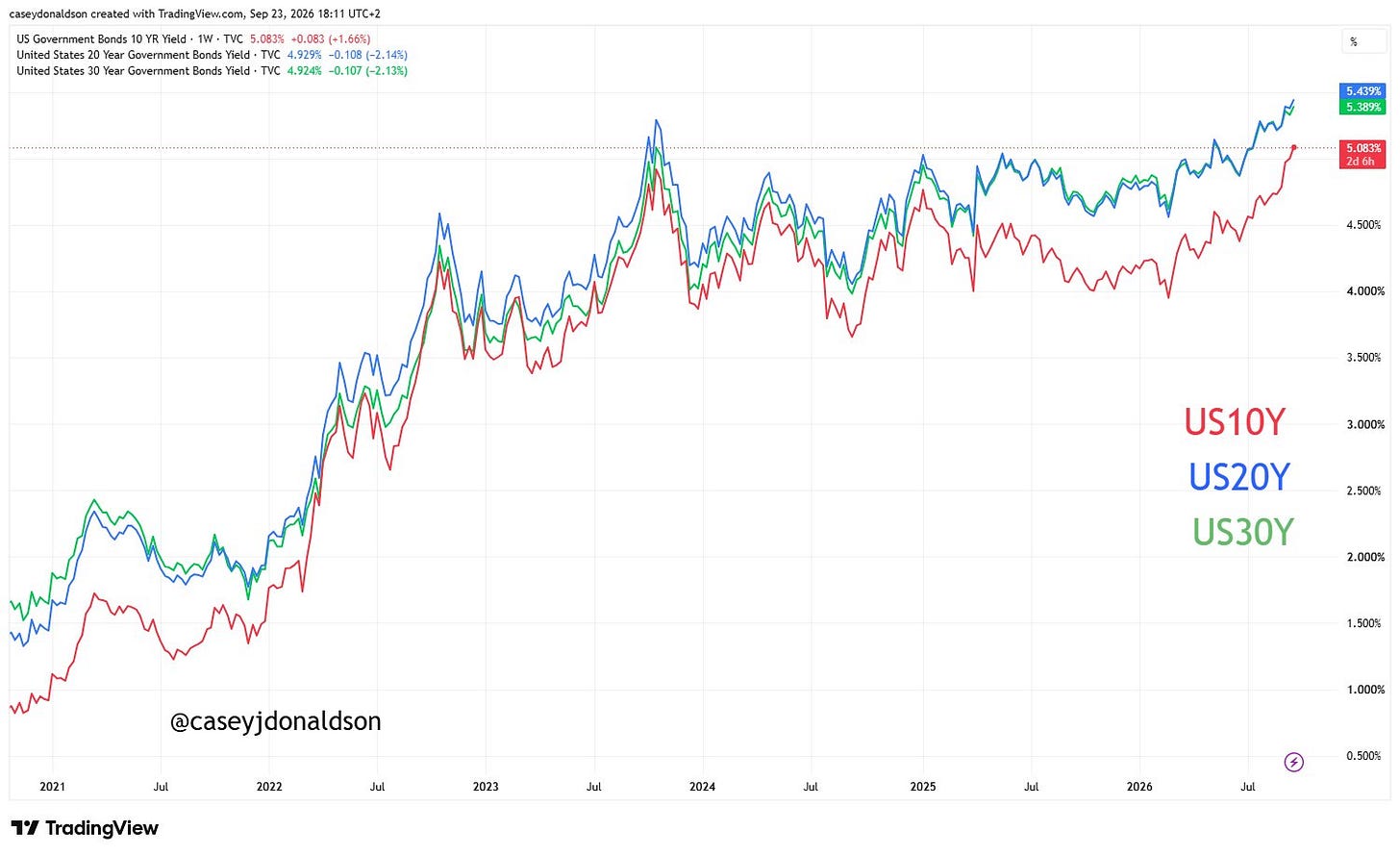Click the purple lightning bolt icon
The width and height of the screenshot is (1400, 856).
(1294, 763)
